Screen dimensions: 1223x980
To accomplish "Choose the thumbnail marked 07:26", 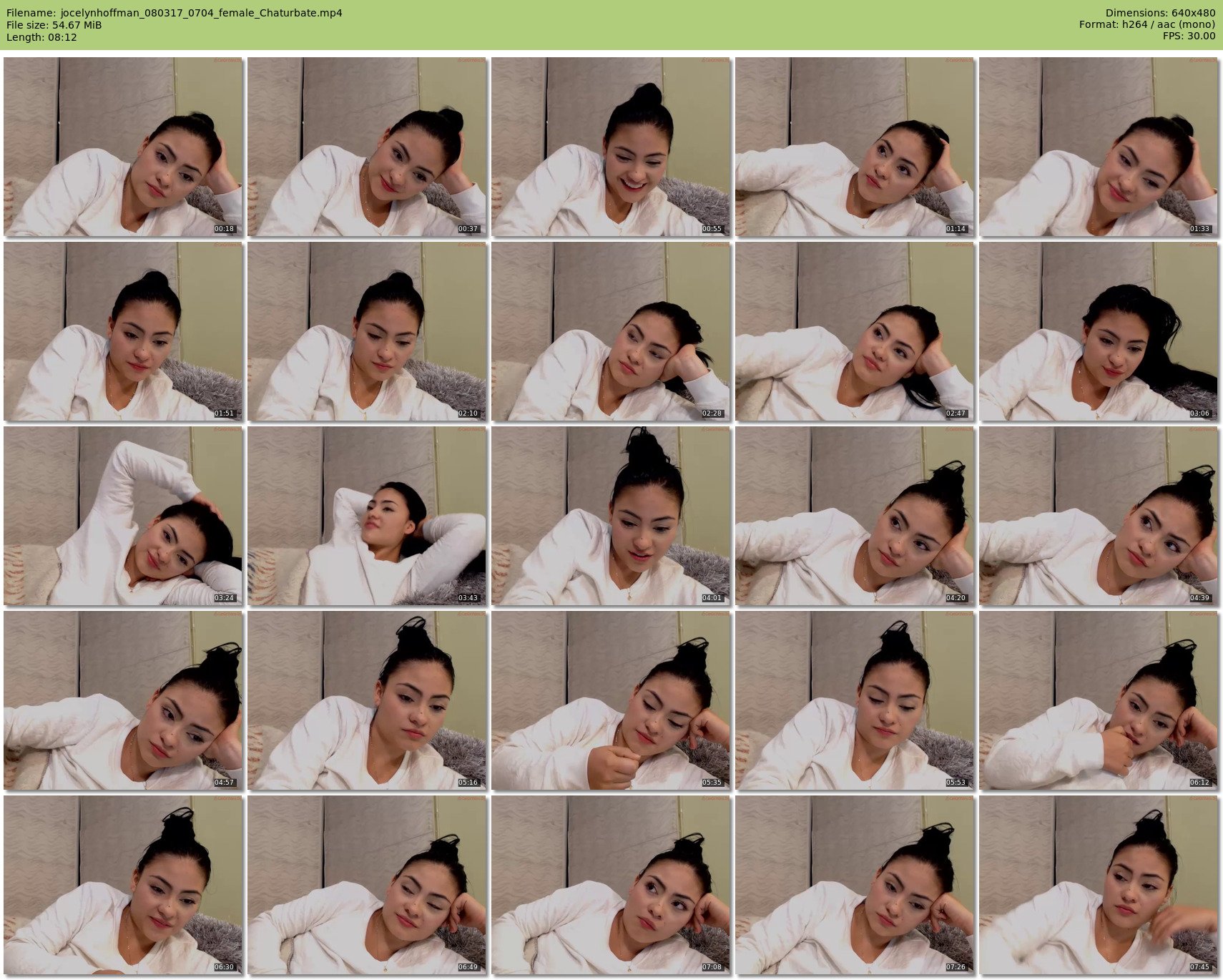I will [x=855, y=885].
